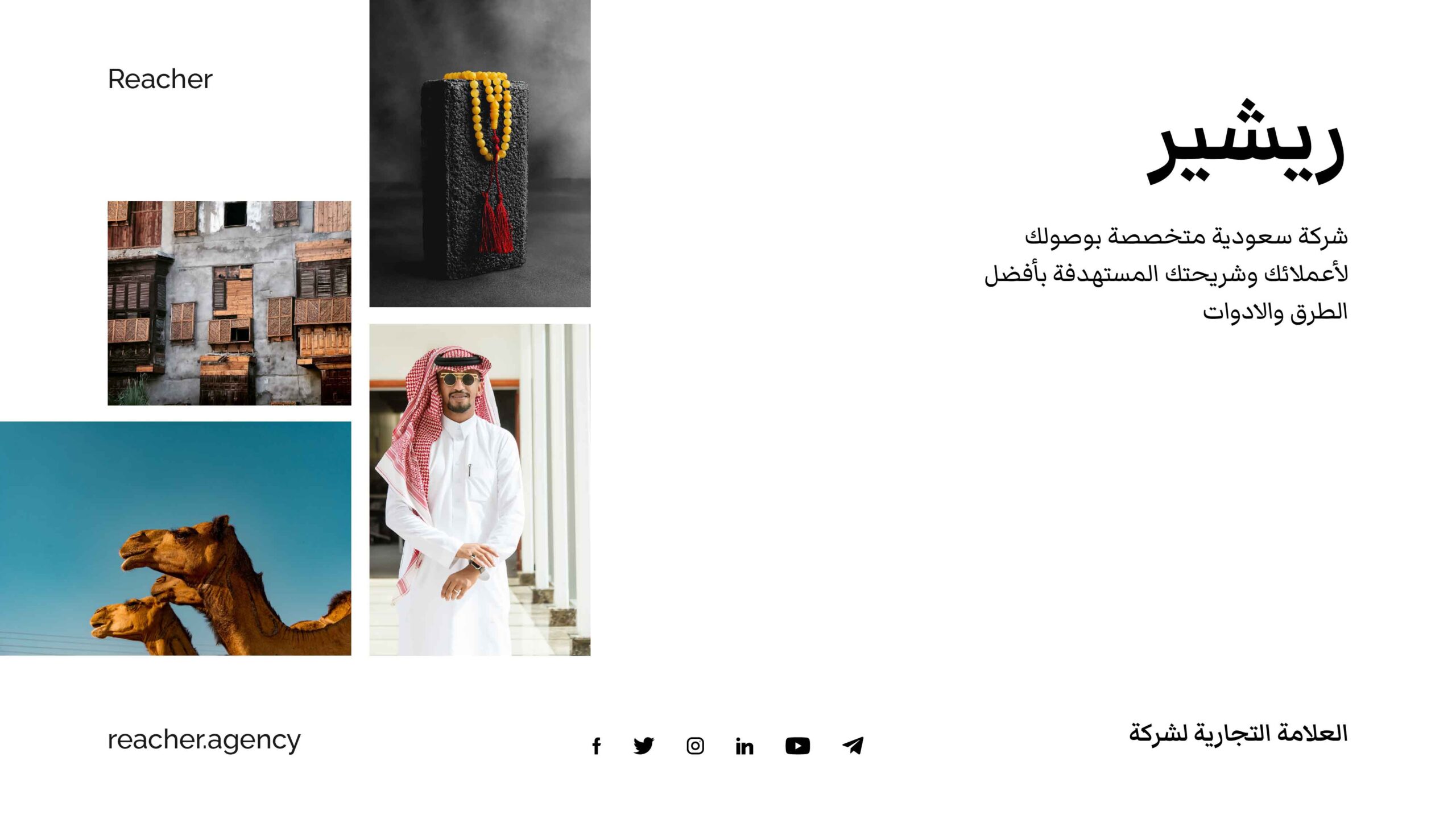Open the camels against blue sky photo
1456x819 pixels.
click(x=176, y=538)
